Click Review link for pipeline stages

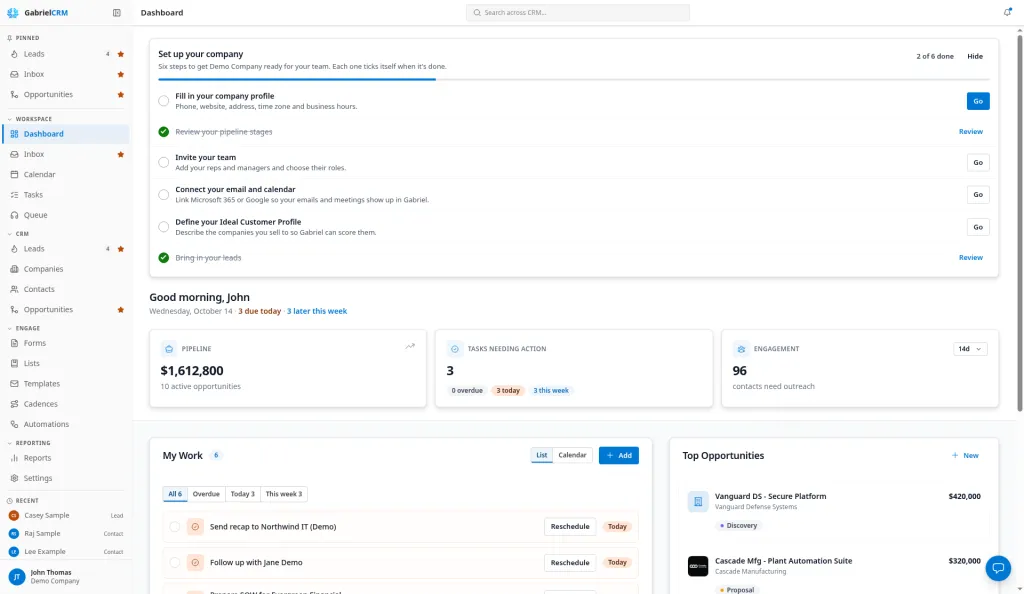pos(970,132)
